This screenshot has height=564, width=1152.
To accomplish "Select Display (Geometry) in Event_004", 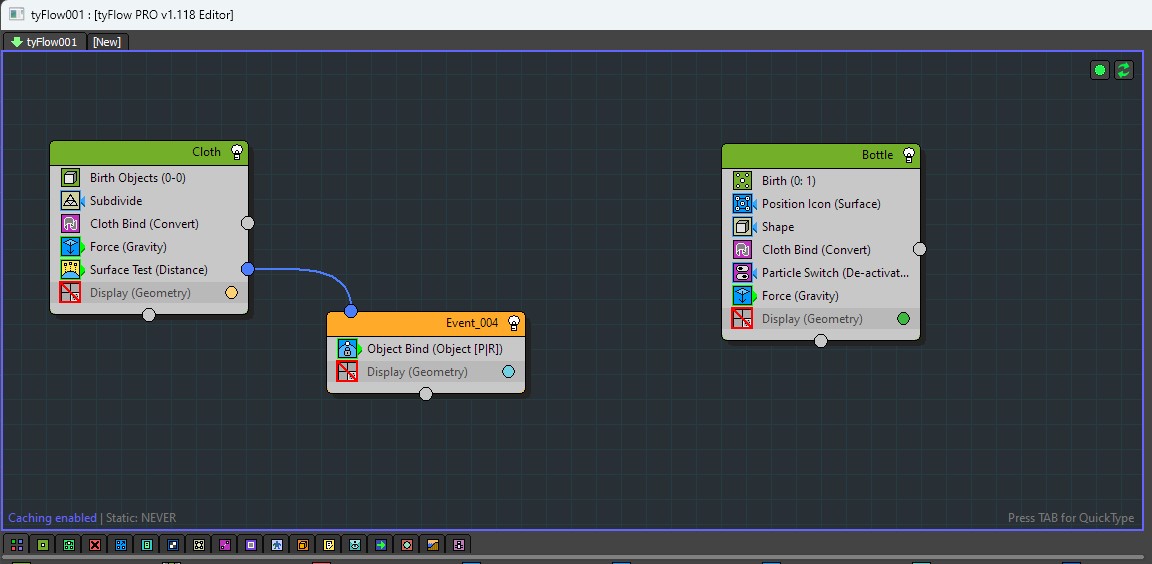I will pyautogui.click(x=417, y=372).
